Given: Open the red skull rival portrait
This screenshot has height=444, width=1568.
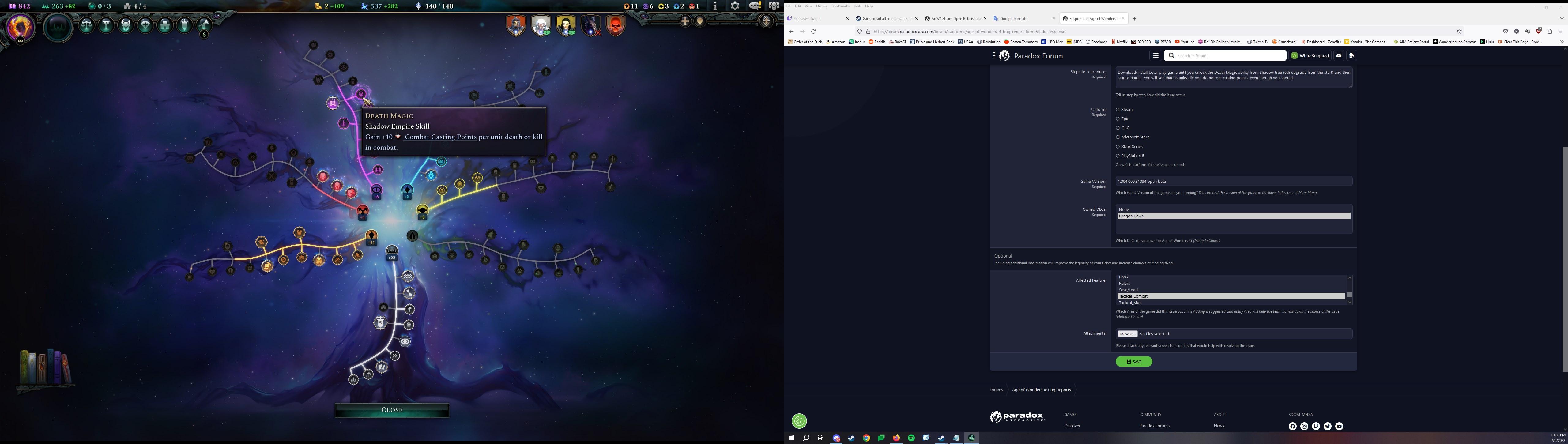Looking at the screenshot, I should pyautogui.click(x=615, y=25).
